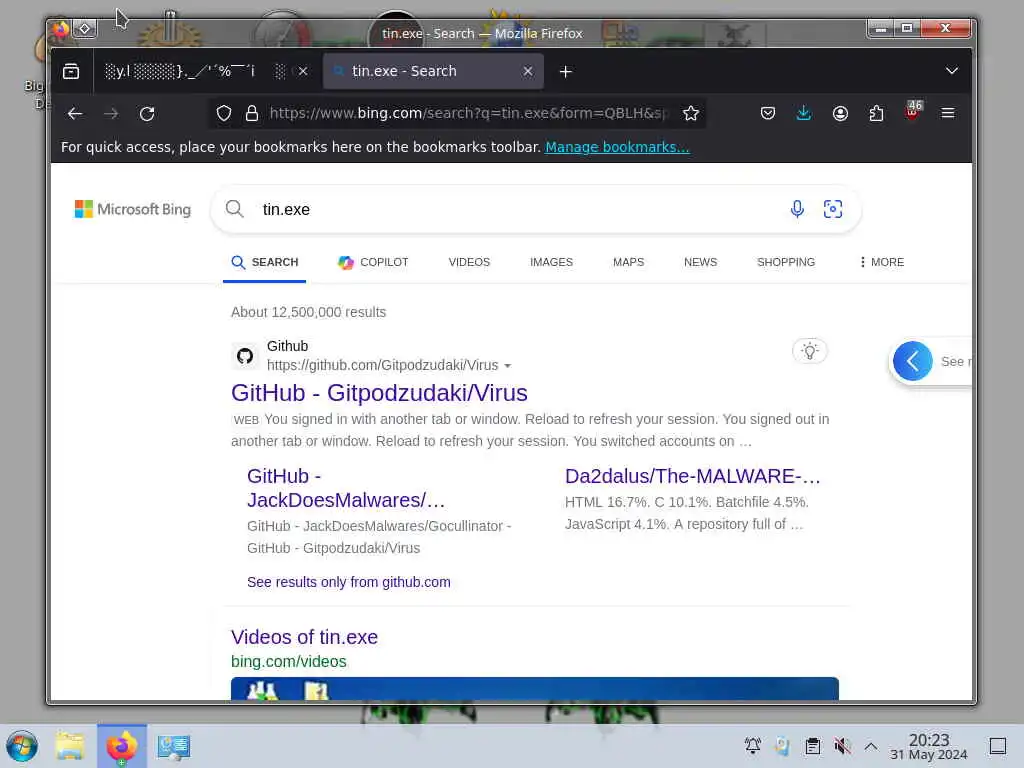Expand the MORE options menu
The width and height of the screenshot is (1024, 768).
(x=882, y=263)
